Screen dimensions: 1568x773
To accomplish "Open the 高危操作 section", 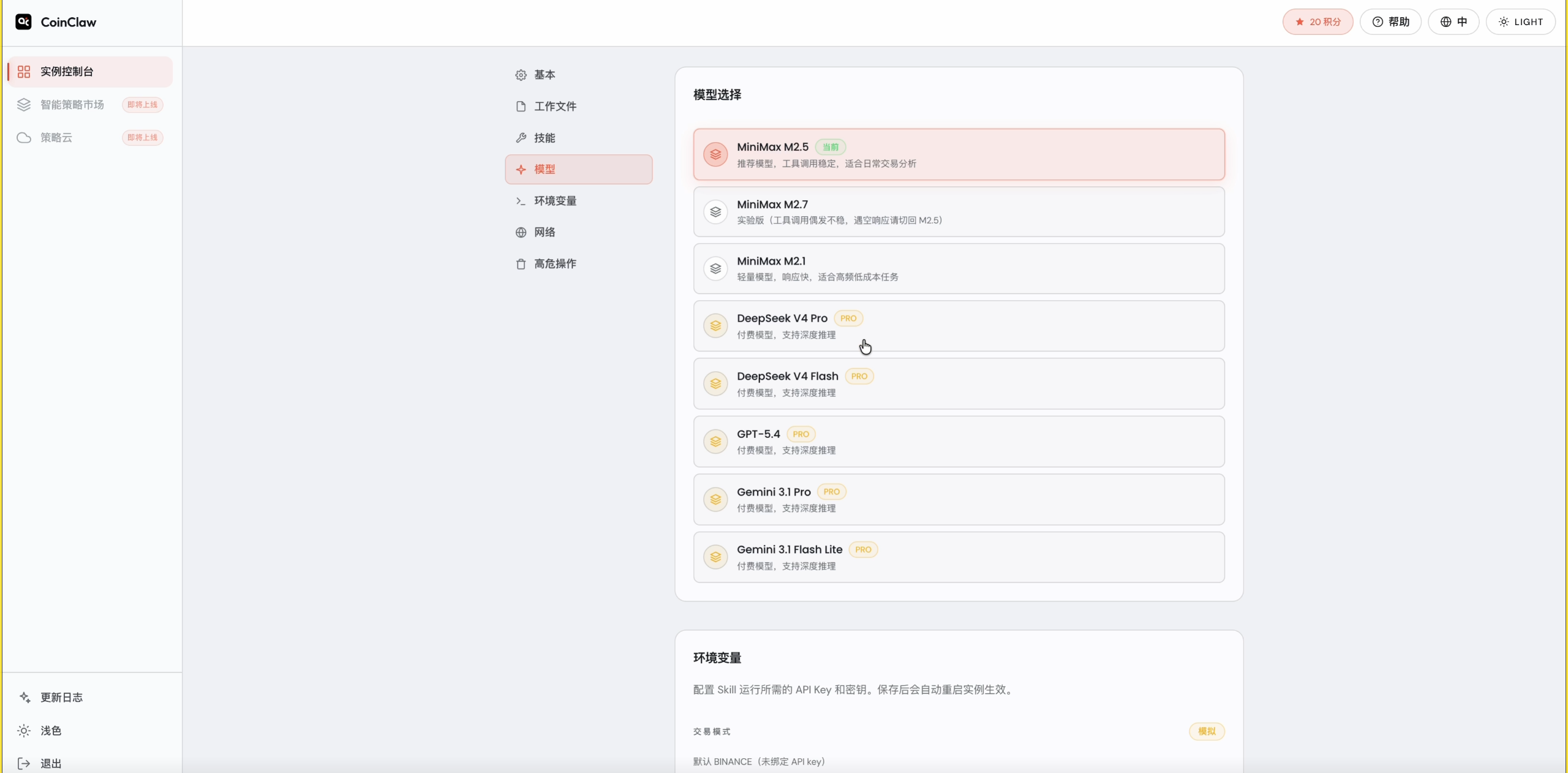I will pos(578,264).
